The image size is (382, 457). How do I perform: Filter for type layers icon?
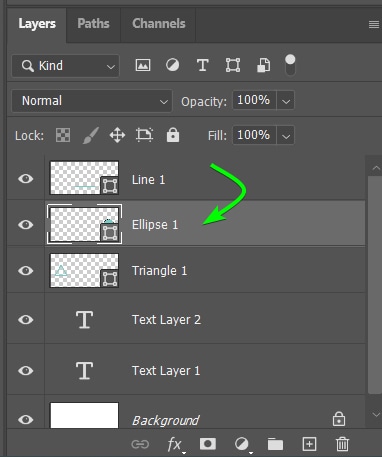pos(203,65)
